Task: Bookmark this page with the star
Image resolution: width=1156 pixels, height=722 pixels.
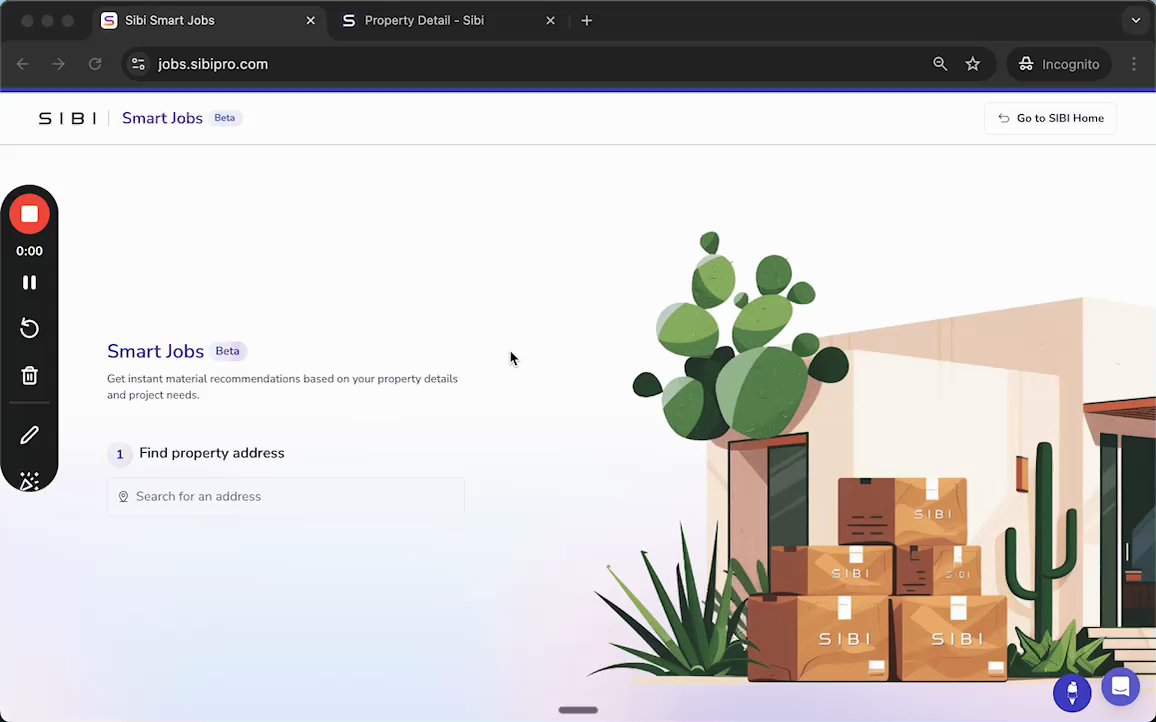Action: tap(973, 64)
